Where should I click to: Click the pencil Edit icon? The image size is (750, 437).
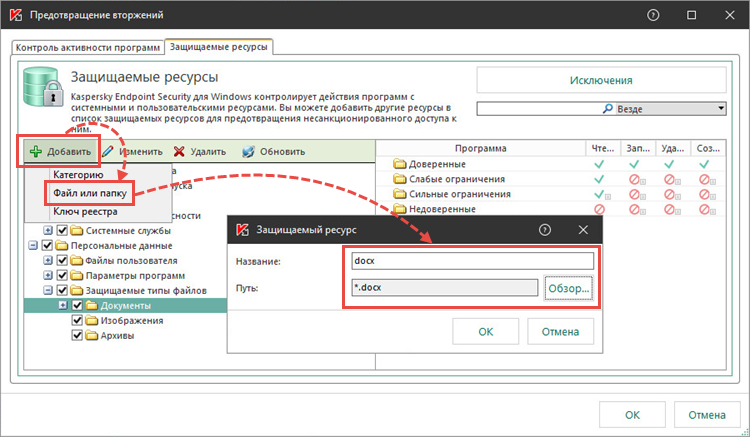coord(108,152)
